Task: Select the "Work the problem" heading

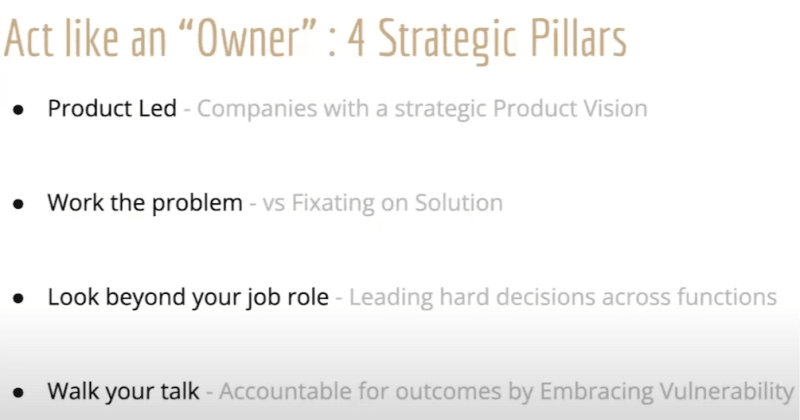Action: [x=145, y=203]
